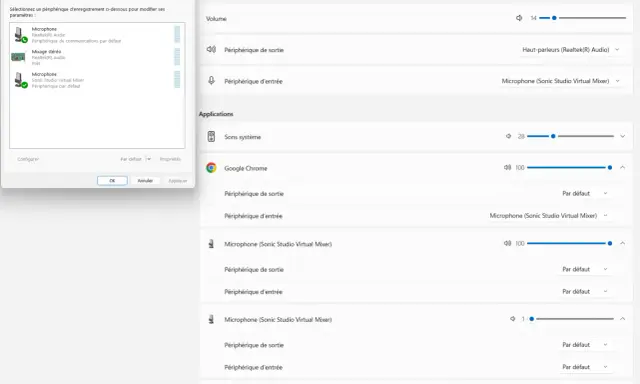The image size is (640, 384).
Task: Select the Realtek Microphone device icon in dialog
Action: (20, 35)
